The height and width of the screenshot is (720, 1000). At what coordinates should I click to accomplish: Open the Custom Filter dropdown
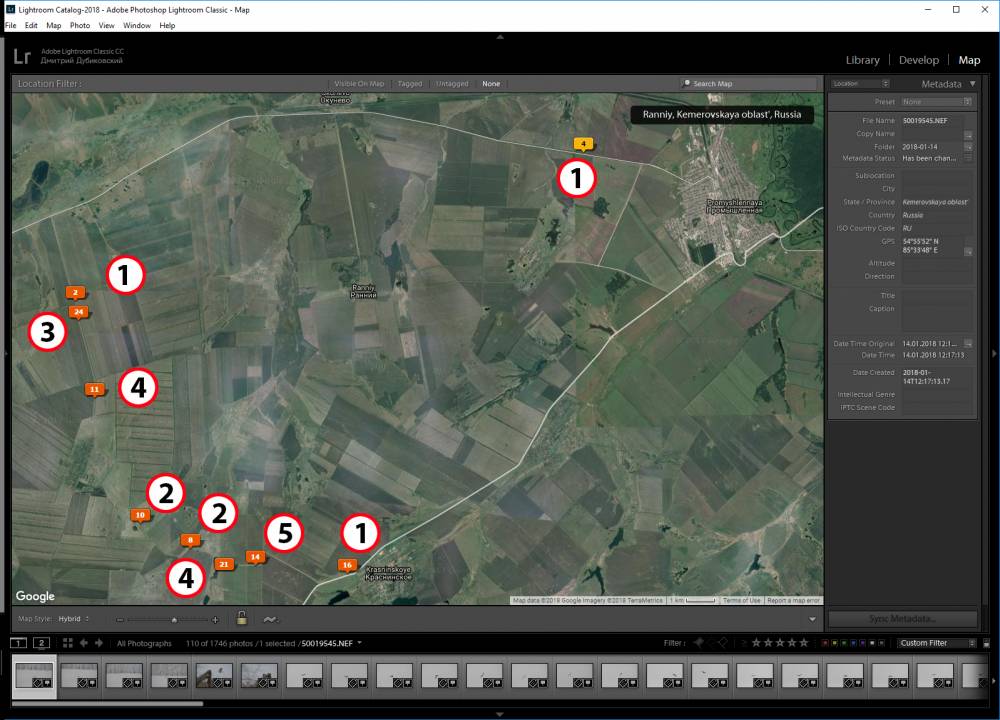click(x=937, y=643)
